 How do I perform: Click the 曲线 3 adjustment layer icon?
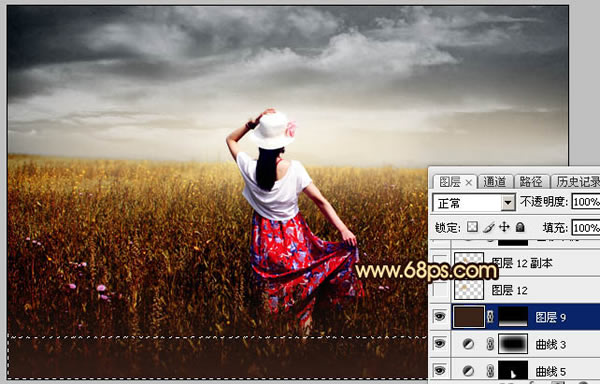[x=468, y=344]
